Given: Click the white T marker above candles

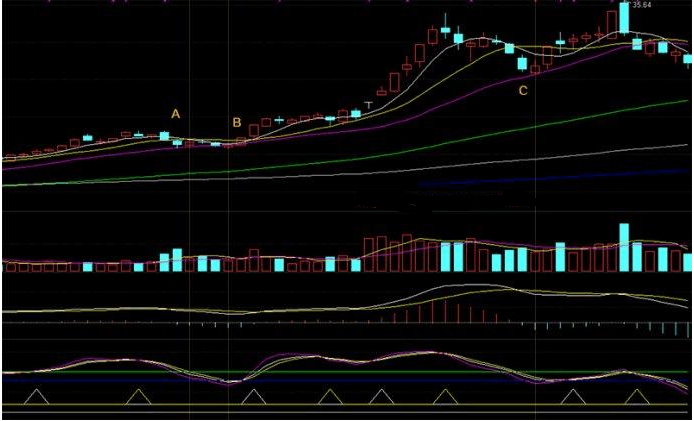Looking at the screenshot, I should pyautogui.click(x=370, y=104).
